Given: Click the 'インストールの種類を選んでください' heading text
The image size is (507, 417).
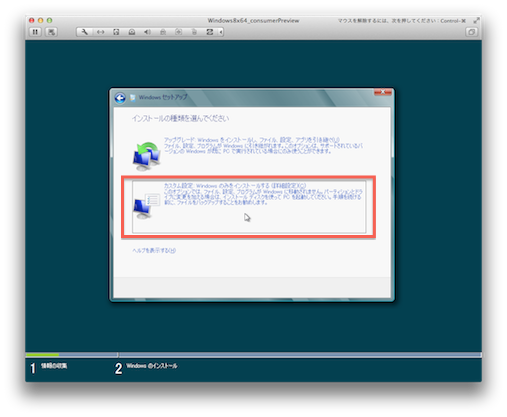Looking at the screenshot, I should (180, 118).
